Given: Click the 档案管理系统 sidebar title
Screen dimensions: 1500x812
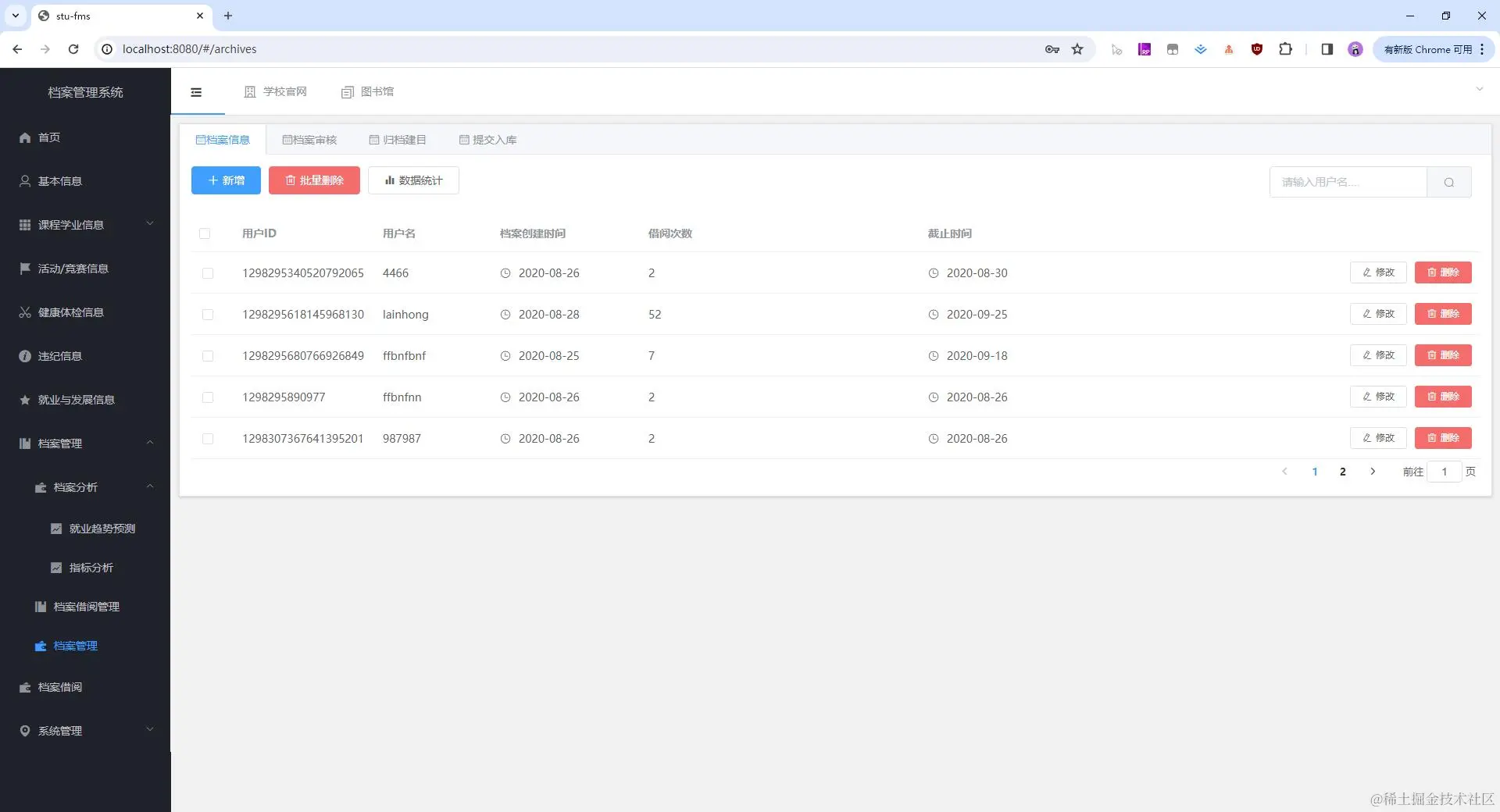Looking at the screenshot, I should 85,92.
